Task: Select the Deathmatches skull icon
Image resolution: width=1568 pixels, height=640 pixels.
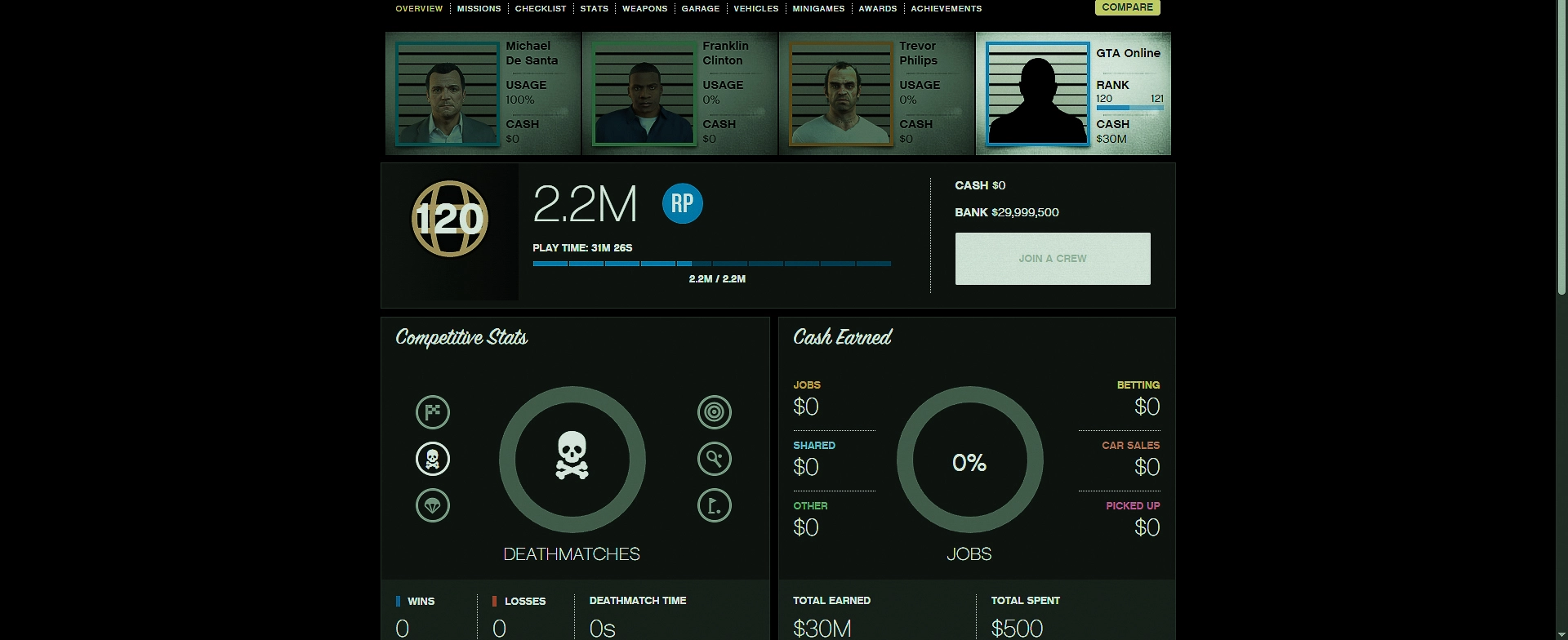Action: pyautogui.click(x=433, y=459)
